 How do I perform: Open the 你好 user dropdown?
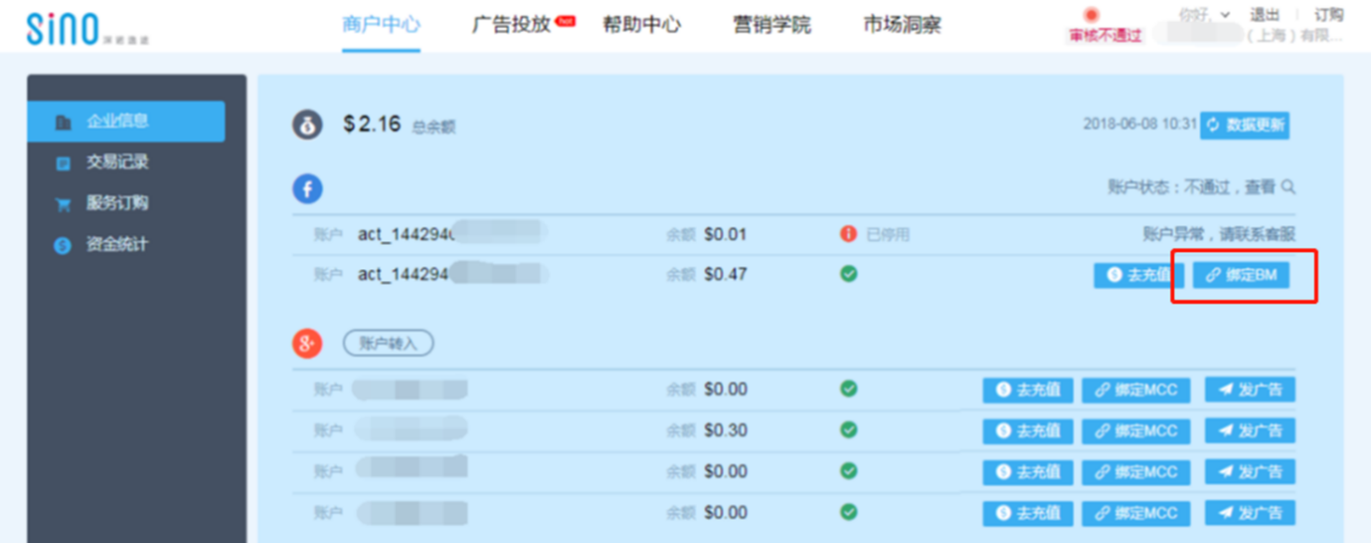(x=1204, y=15)
